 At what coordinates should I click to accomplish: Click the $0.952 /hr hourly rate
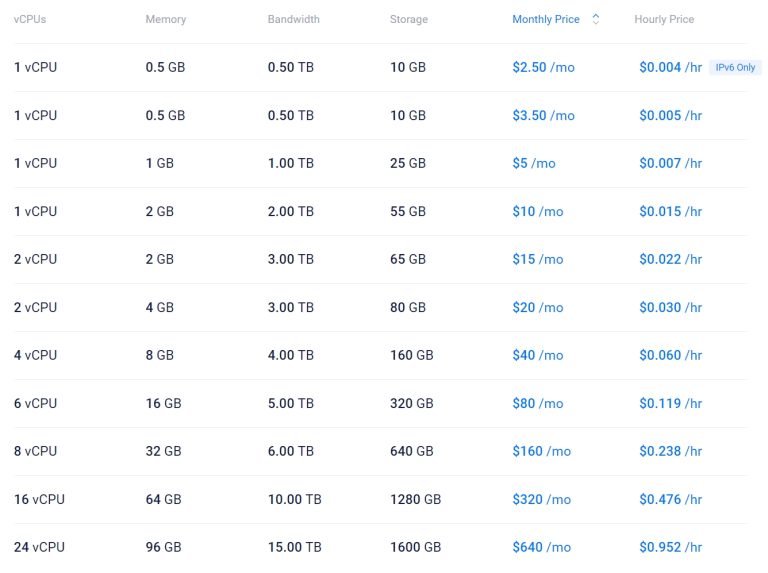tap(670, 547)
